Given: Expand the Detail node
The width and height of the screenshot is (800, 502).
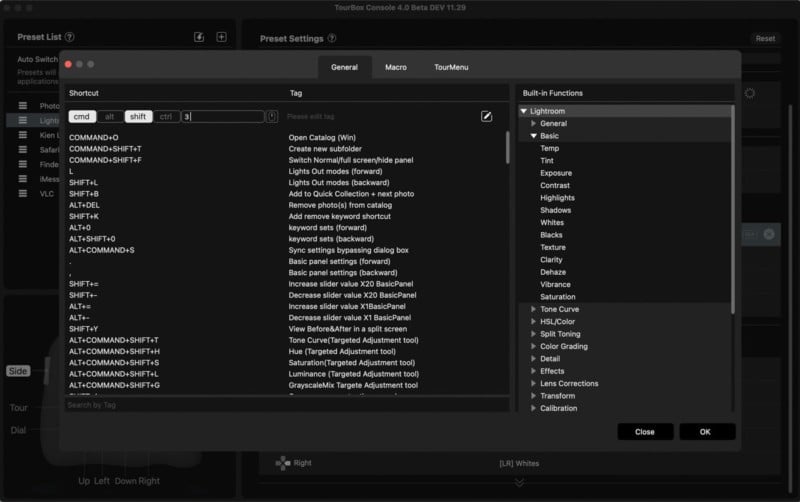Looking at the screenshot, I should pos(533,359).
